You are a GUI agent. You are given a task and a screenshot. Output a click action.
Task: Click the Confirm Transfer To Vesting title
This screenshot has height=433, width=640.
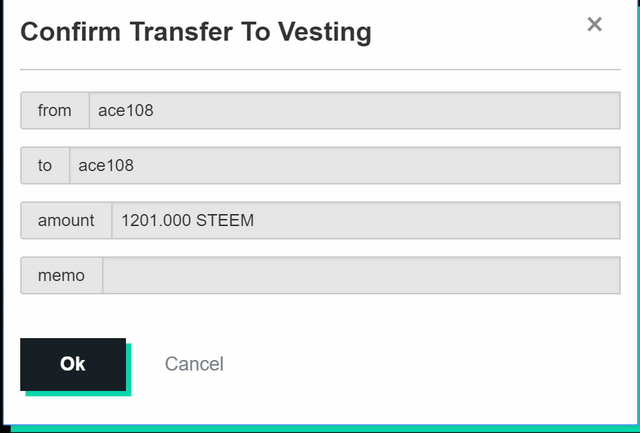196,32
